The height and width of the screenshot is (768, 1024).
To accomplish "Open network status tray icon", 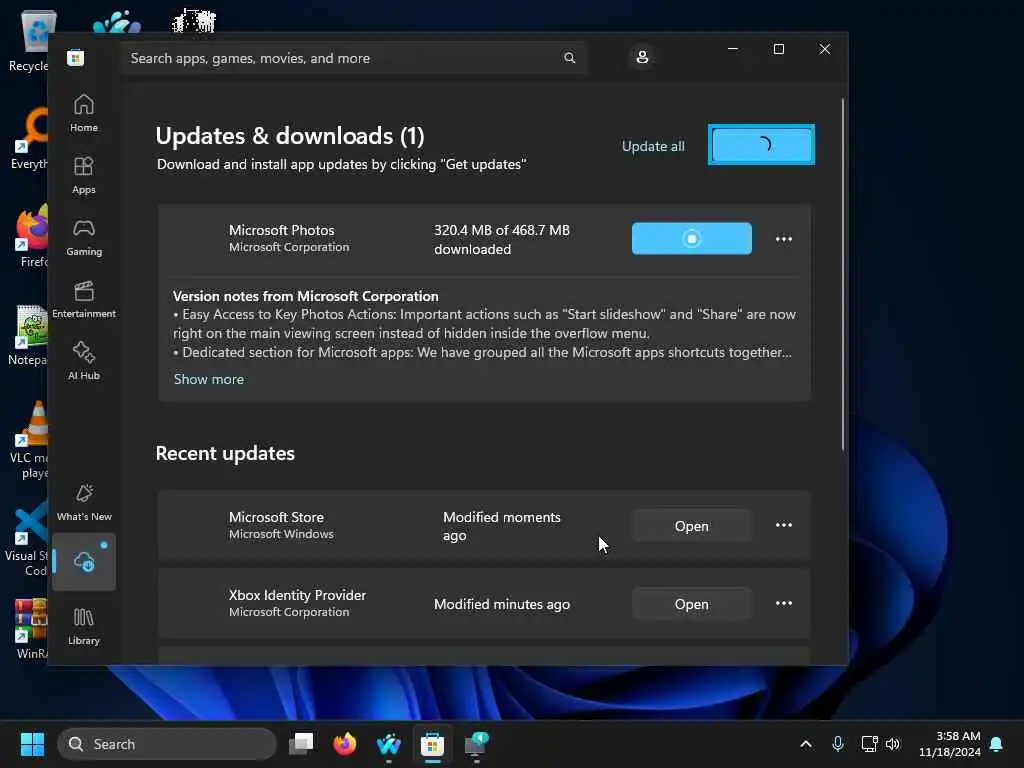I will (x=869, y=744).
